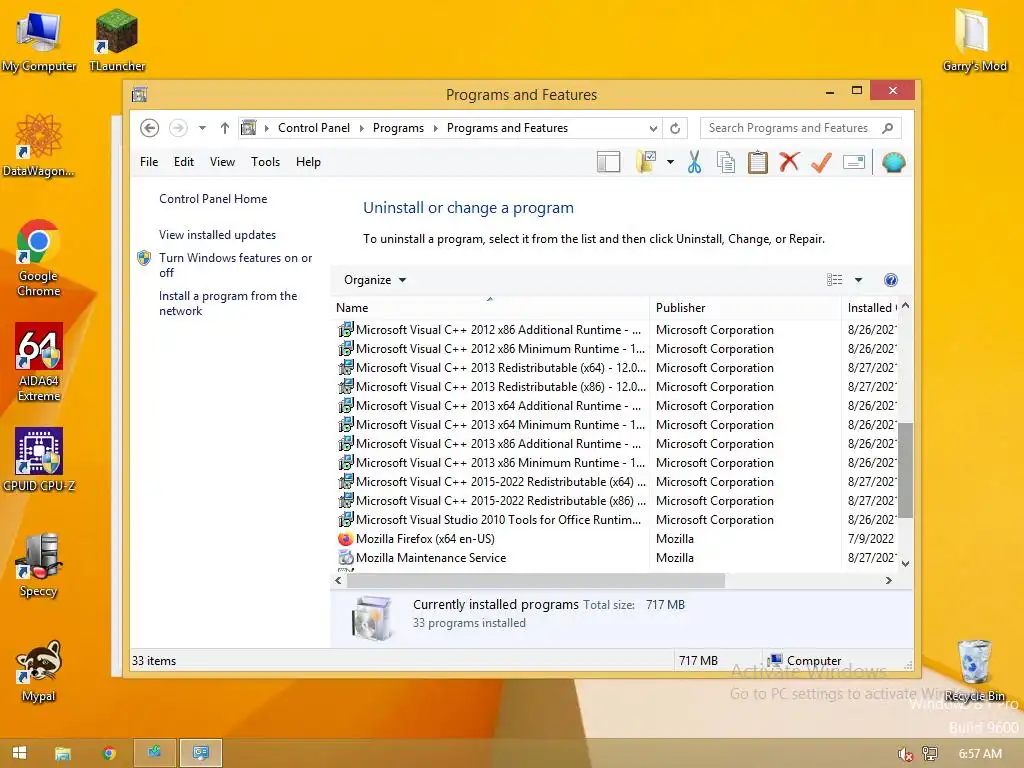Screen dimensions: 1024x768
Task: Expand the Programs breadcrumb arrow
Action: click(436, 128)
